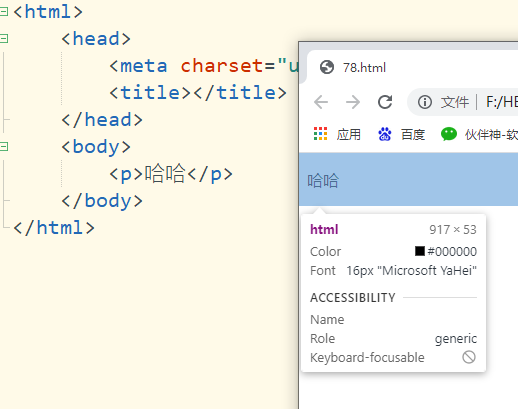
Task: Click the not-focusable circle icon
Action: tap(469, 357)
